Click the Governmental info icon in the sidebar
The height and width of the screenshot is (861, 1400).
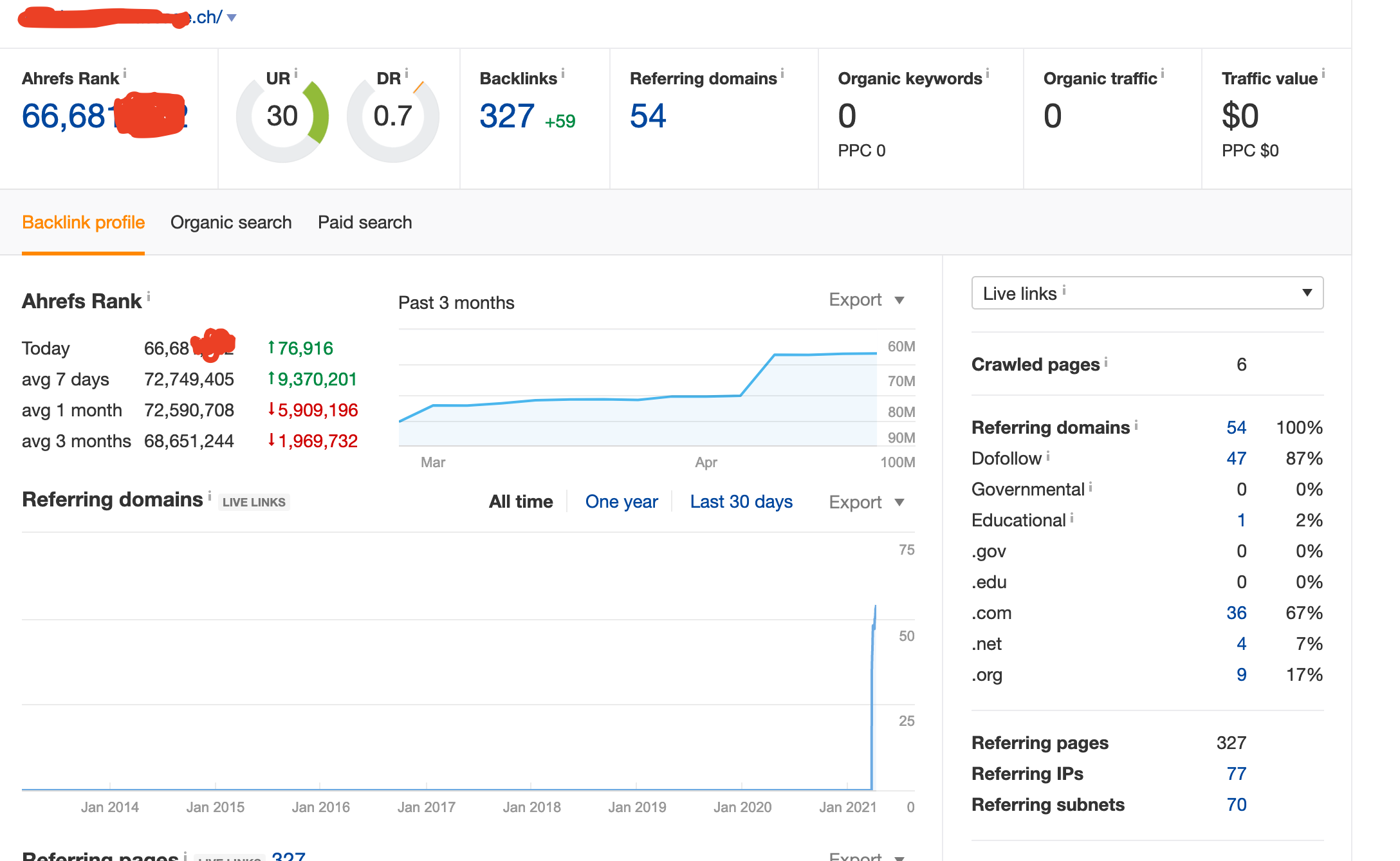pyautogui.click(x=1091, y=487)
